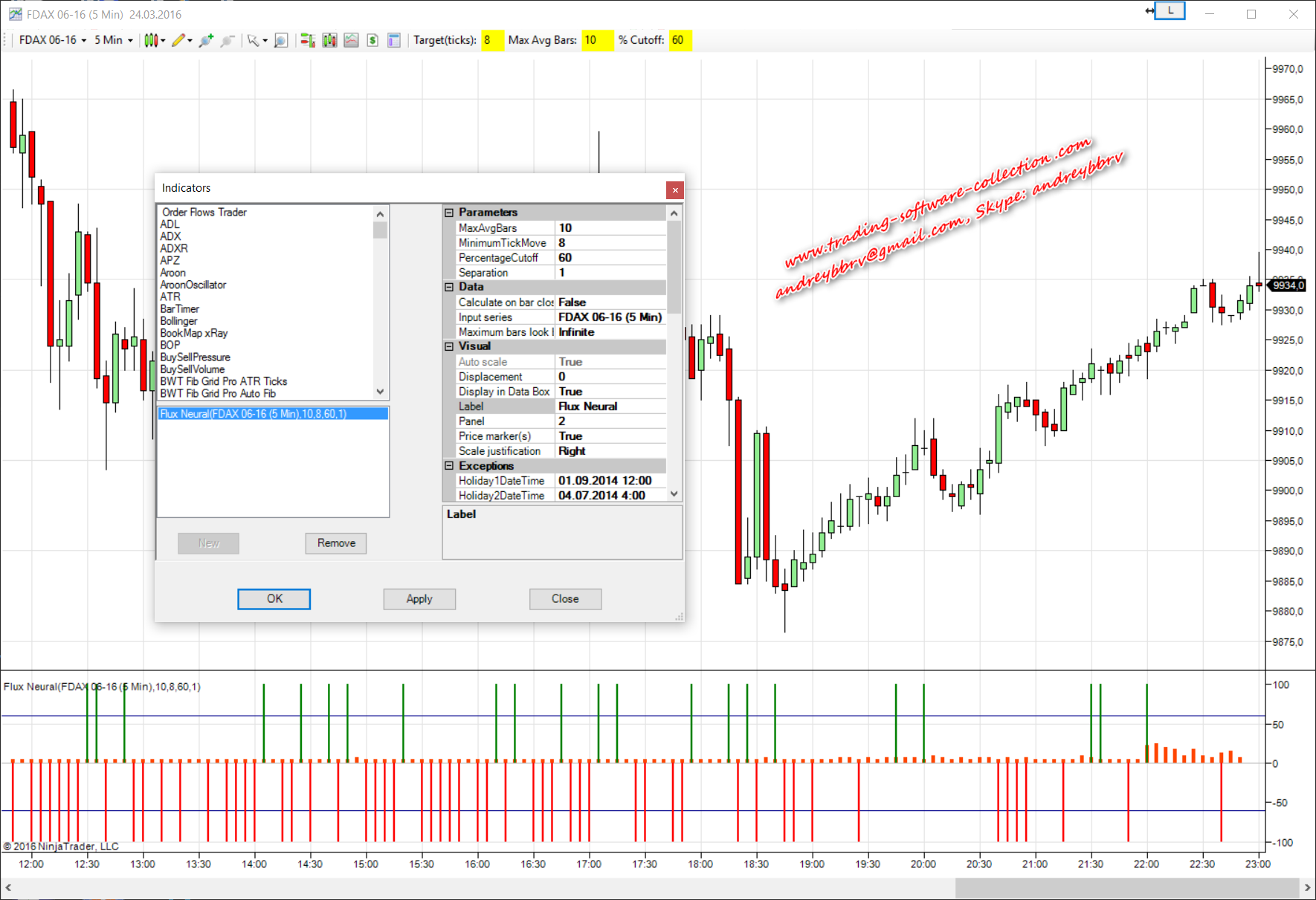Viewport: 1316px width, 900px height.
Task: Click the Remove button
Action: [x=336, y=543]
